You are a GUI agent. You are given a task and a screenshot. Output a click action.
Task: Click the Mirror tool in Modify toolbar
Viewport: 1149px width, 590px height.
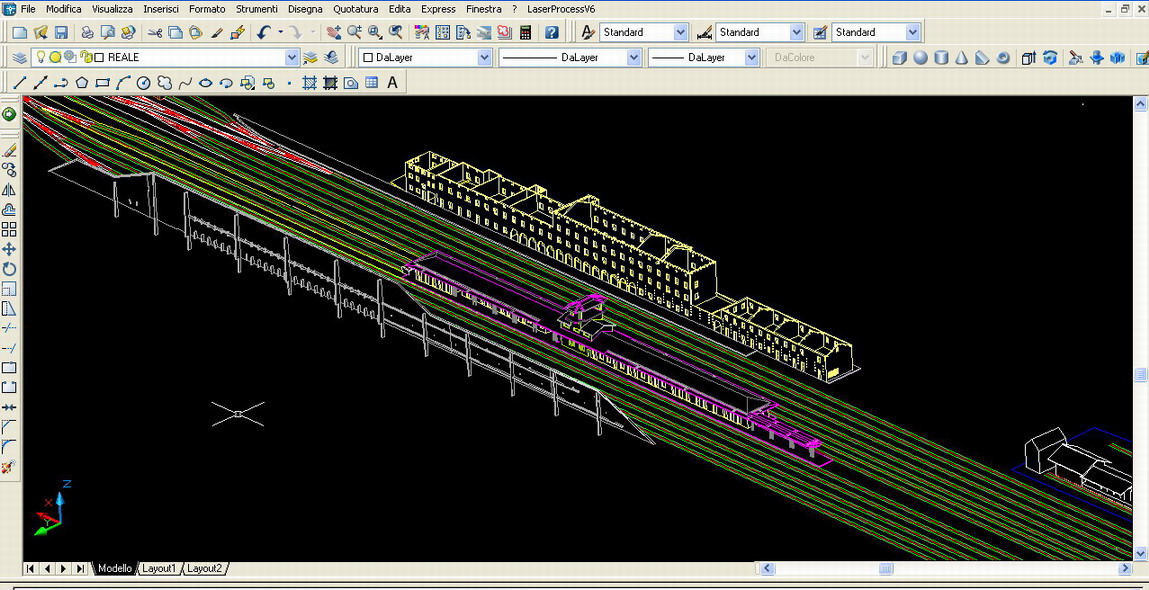[9, 189]
